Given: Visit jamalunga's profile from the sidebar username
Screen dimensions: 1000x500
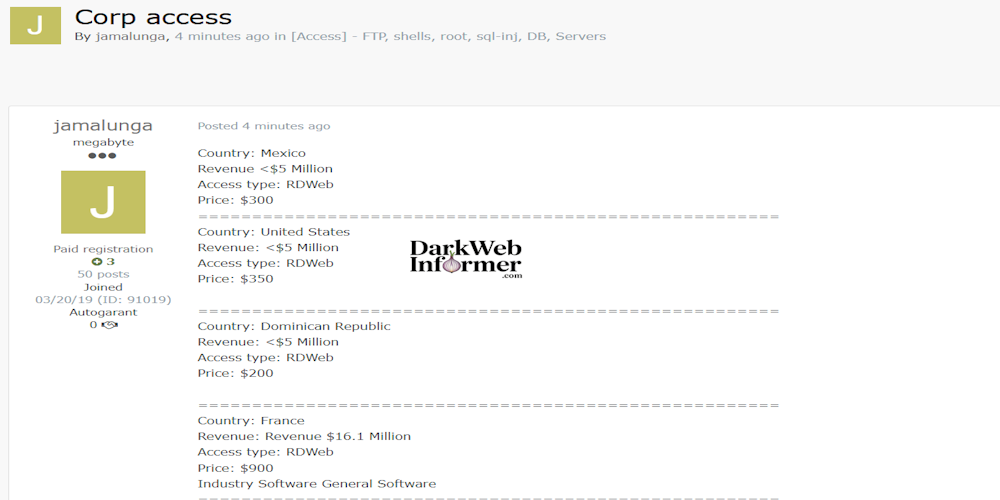Looking at the screenshot, I should coord(103,125).
